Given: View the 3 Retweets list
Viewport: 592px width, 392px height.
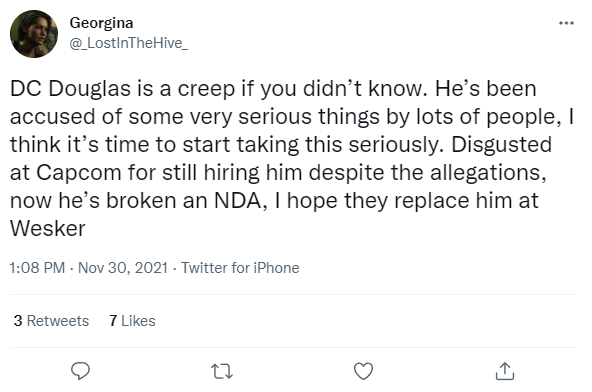Looking at the screenshot, I should [x=51, y=321].
